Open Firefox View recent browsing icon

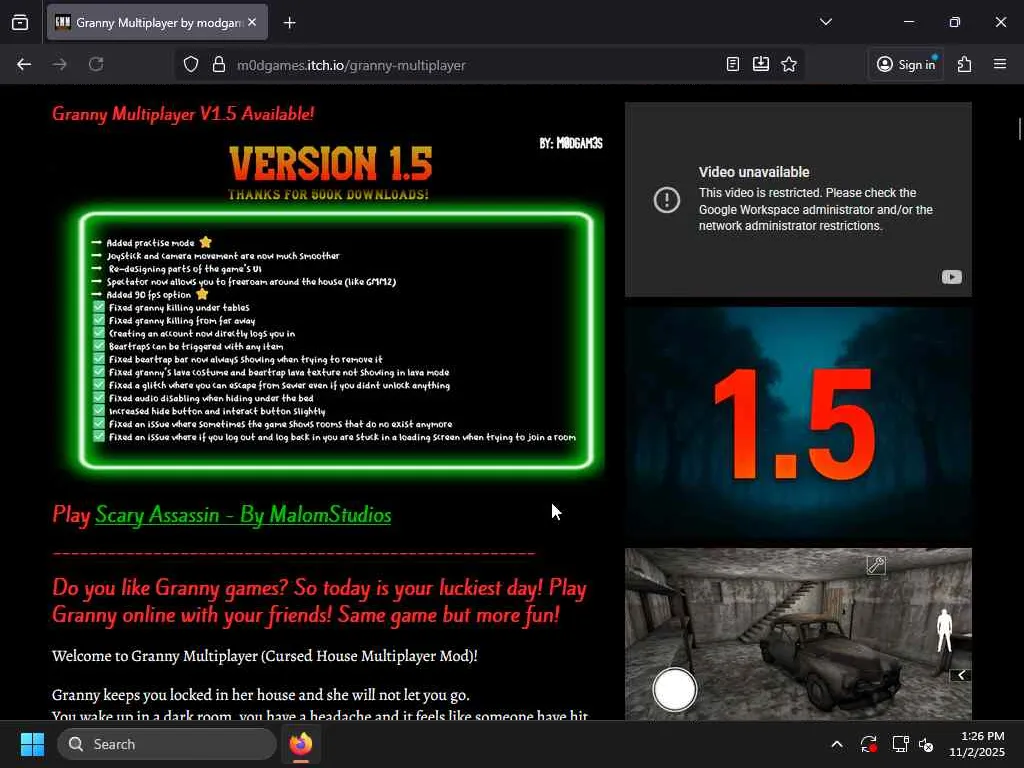coord(20,23)
